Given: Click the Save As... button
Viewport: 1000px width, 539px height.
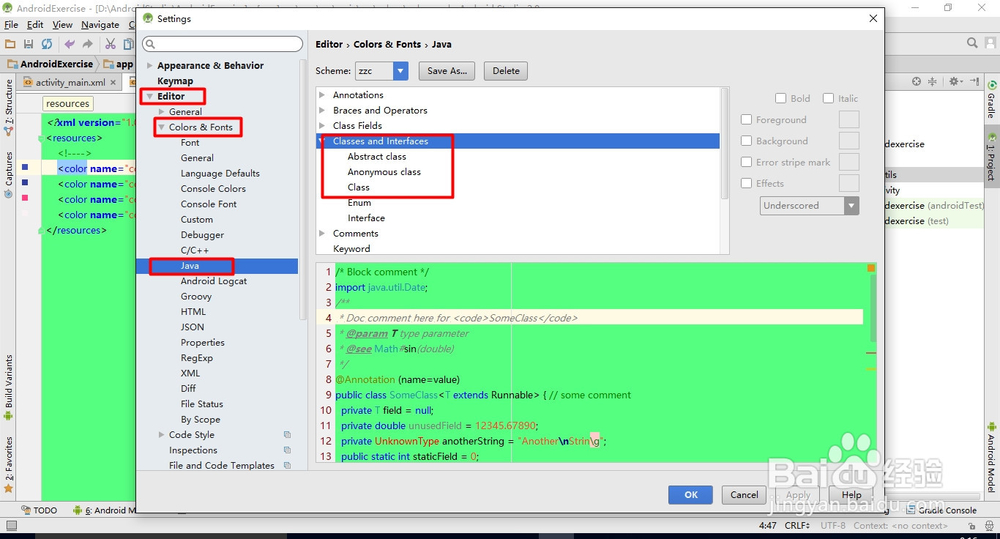Looking at the screenshot, I should point(446,71).
